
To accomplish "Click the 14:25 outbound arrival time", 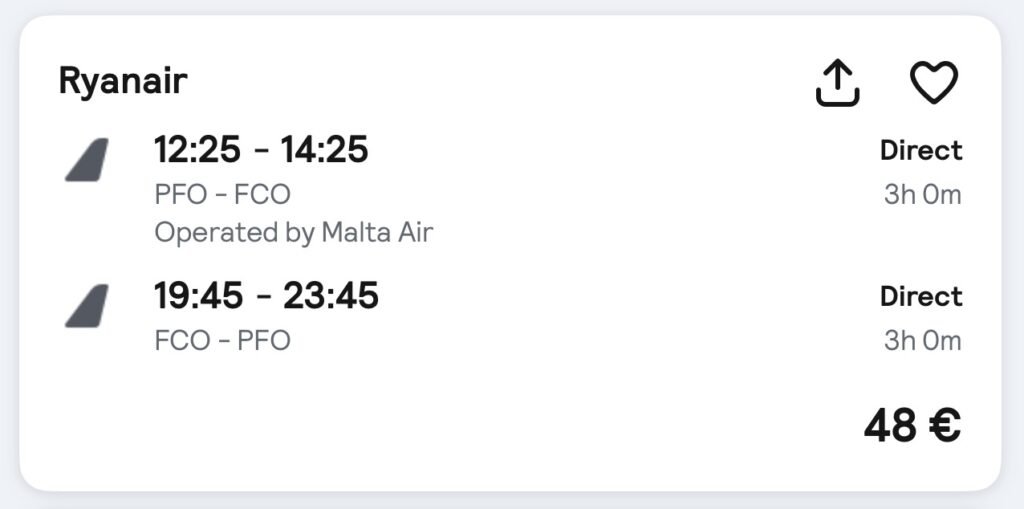I will 324,150.
